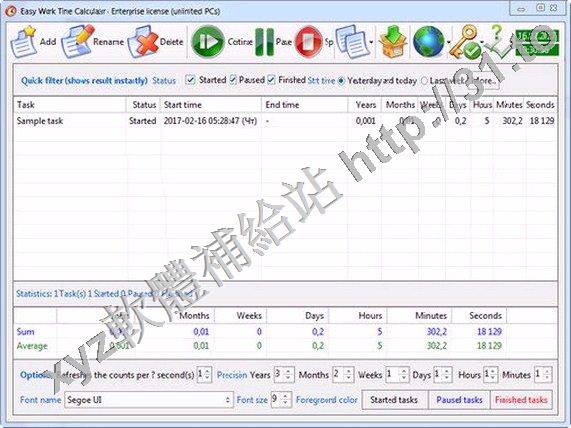Sort by the Start time column header
This screenshot has width=571, height=428.
point(211,105)
